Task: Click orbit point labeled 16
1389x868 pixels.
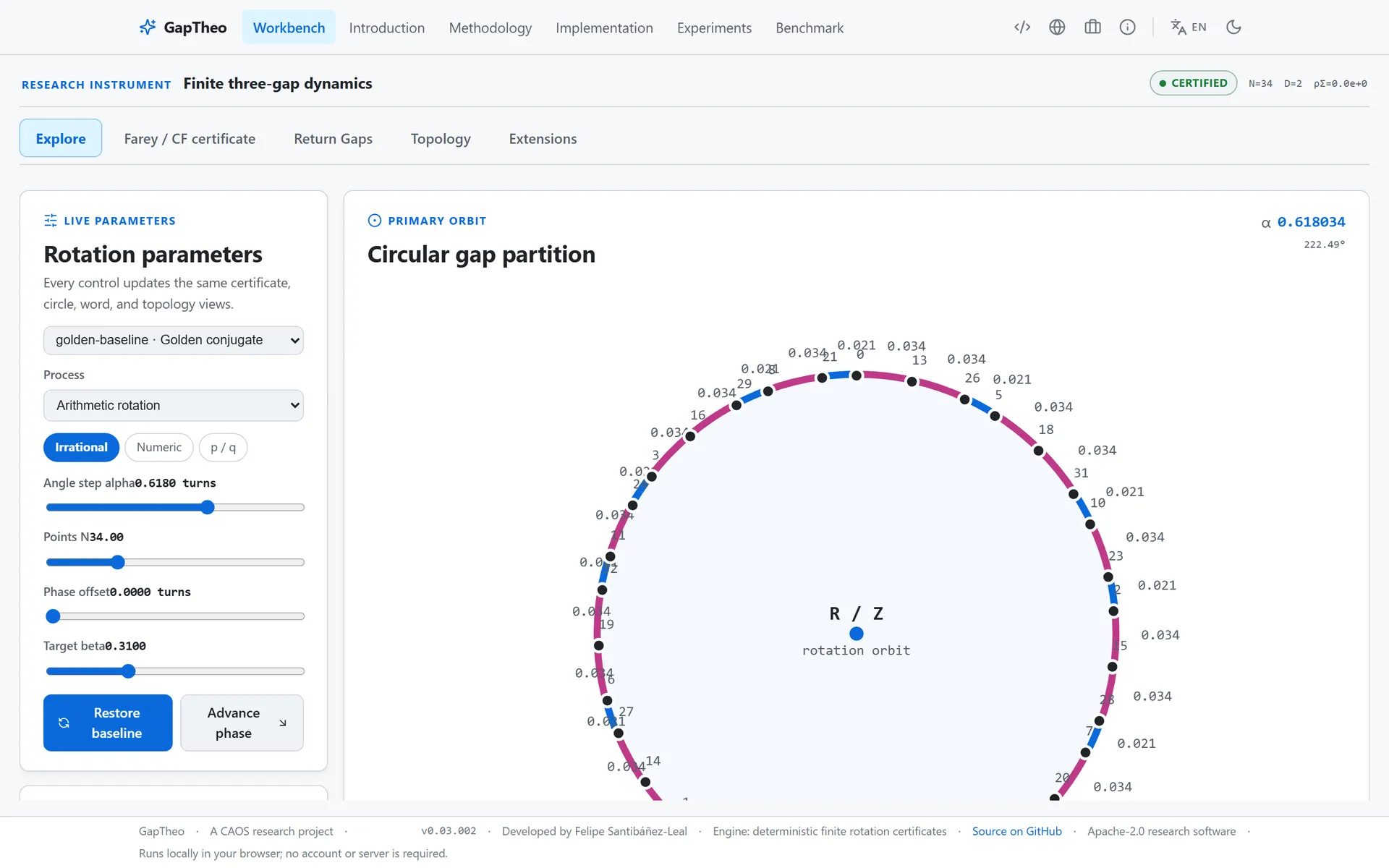Action: click(x=690, y=436)
